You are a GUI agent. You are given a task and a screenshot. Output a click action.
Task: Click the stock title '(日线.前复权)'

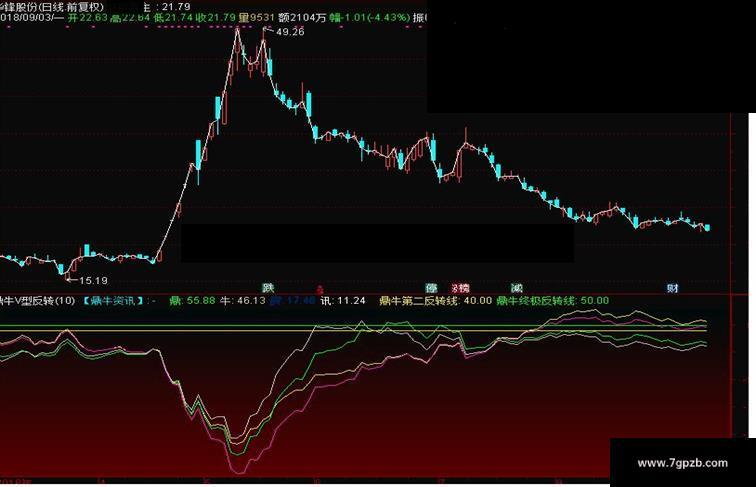coord(73,7)
